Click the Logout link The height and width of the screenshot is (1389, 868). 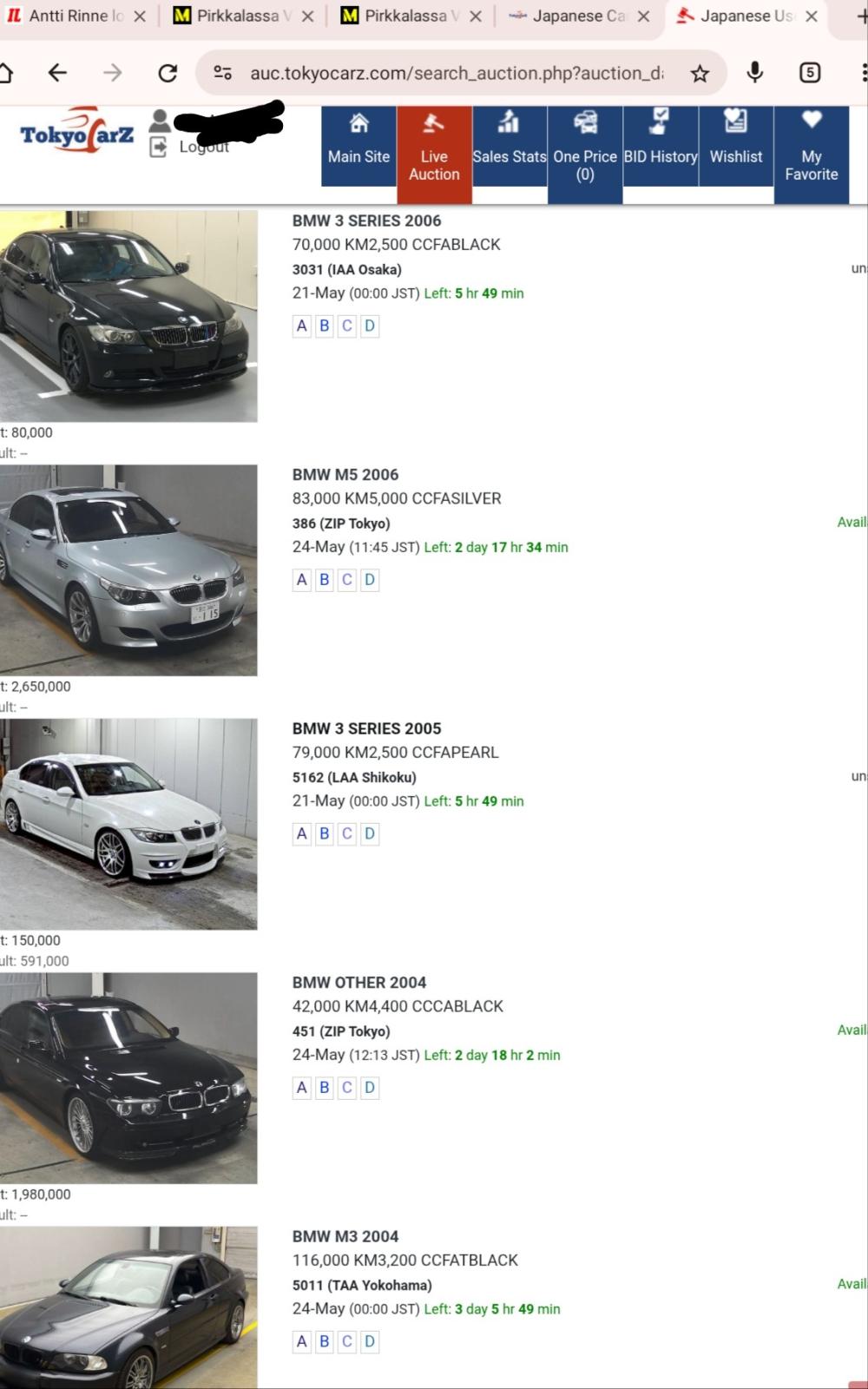click(203, 147)
